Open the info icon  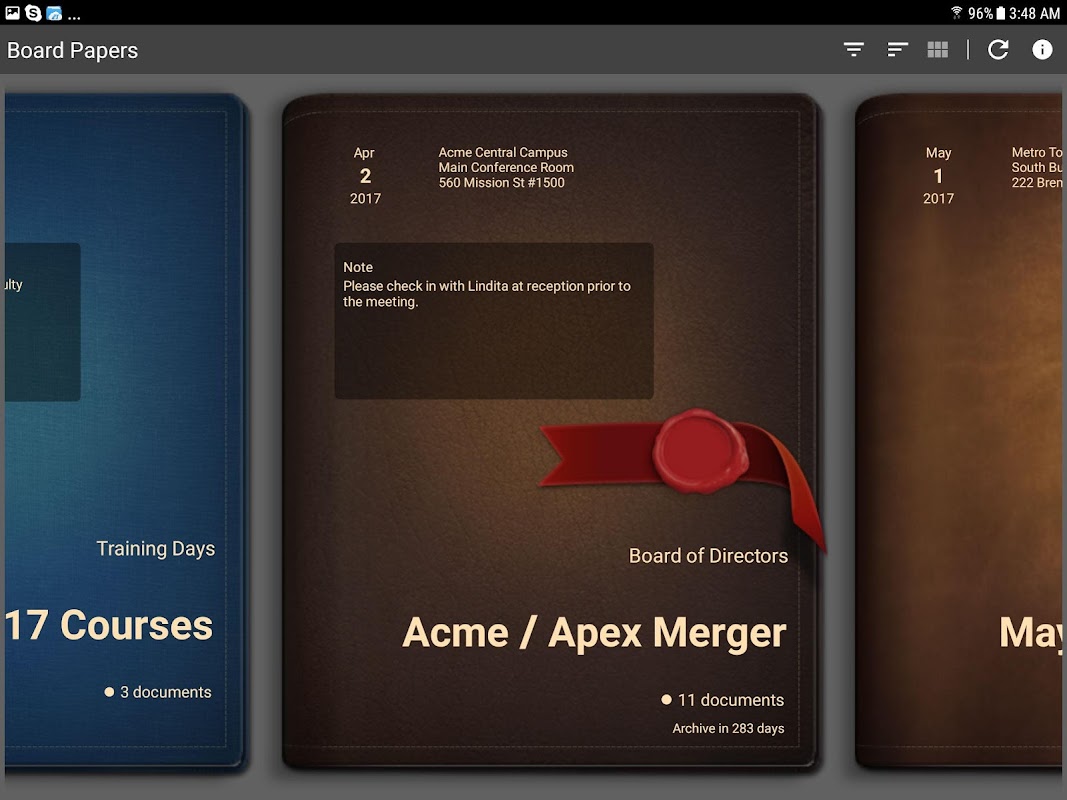click(1042, 50)
